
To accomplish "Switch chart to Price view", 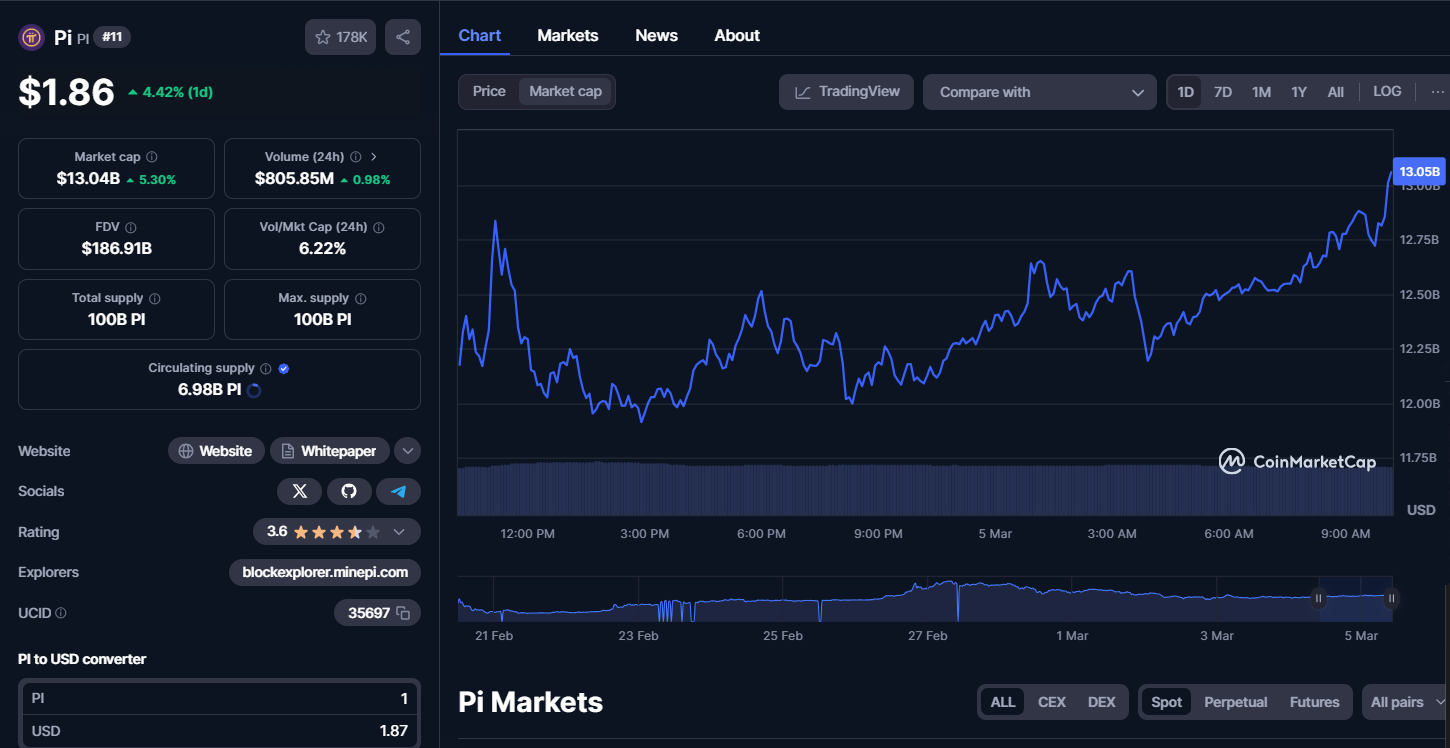I will coord(489,91).
